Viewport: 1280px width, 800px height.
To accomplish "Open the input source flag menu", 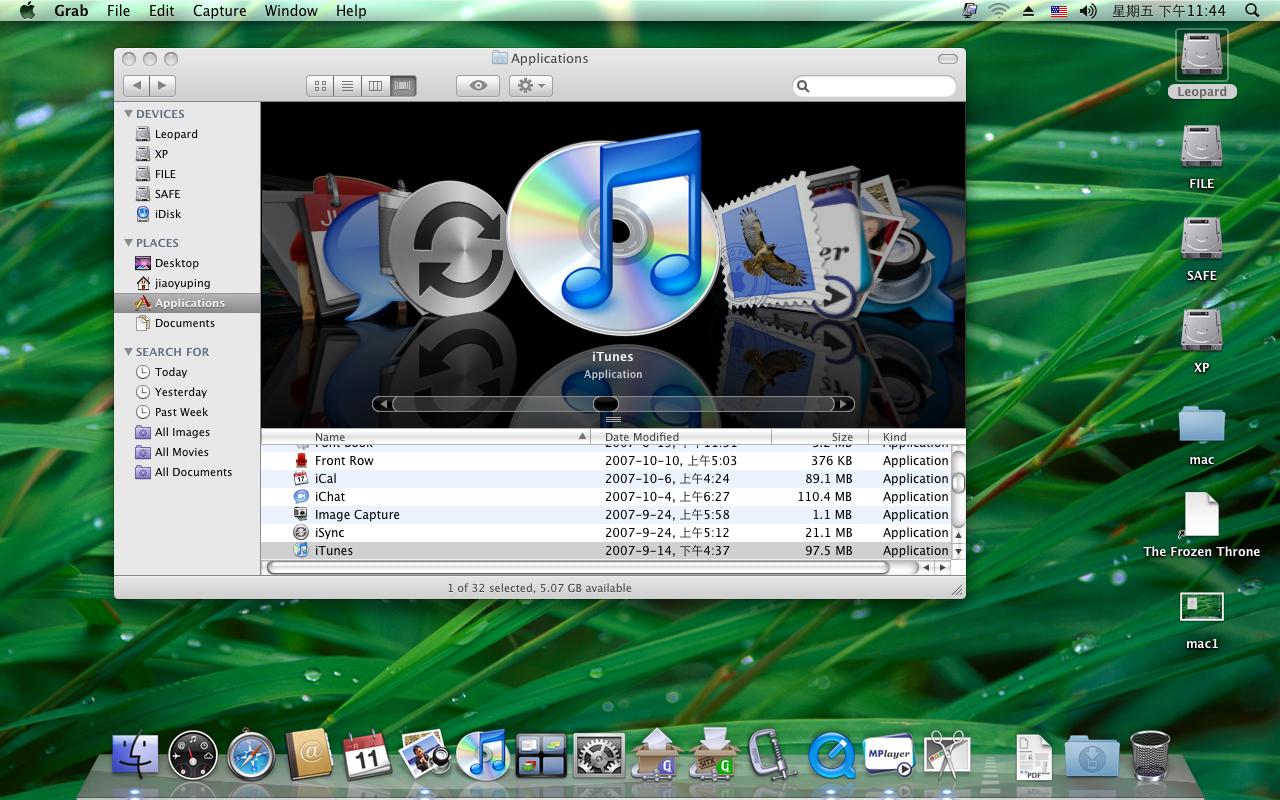I will [1058, 11].
